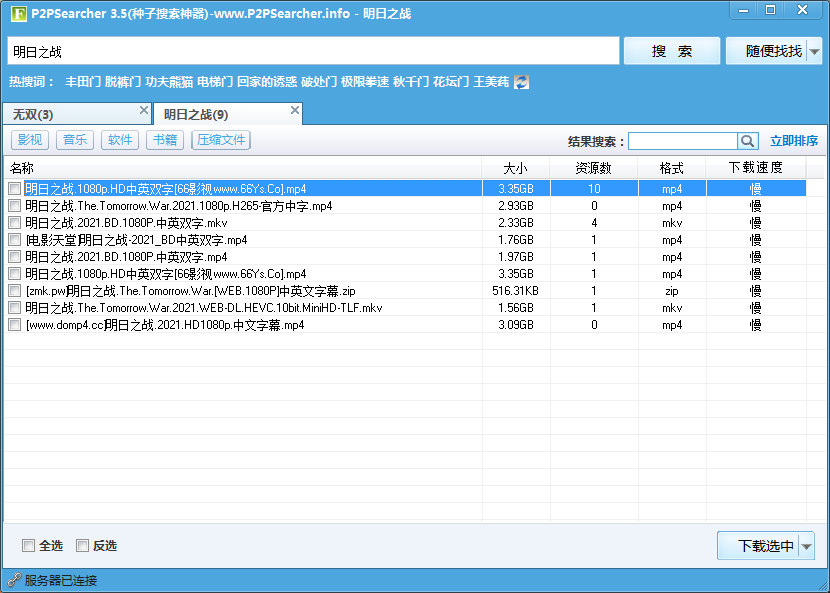Filter results by 音乐

tap(75, 140)
